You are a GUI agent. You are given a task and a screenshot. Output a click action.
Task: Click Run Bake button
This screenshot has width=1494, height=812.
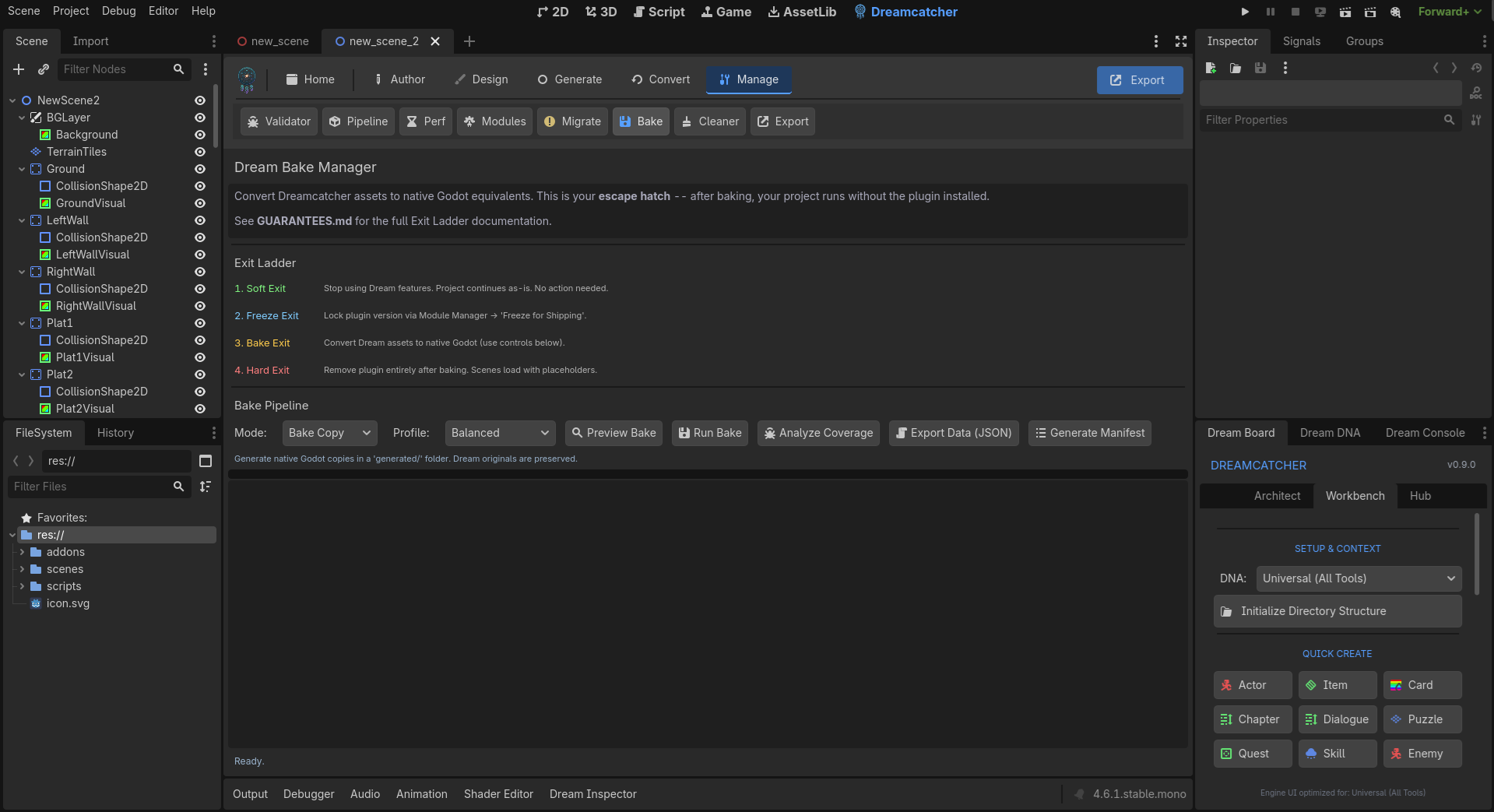coord(710,433)
